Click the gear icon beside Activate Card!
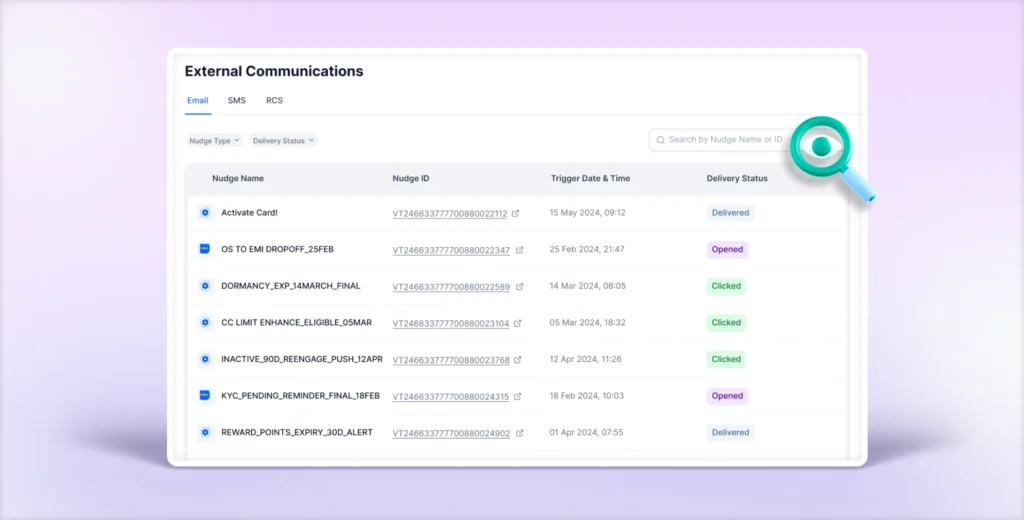Viewport: 1024px width, 520px height. 205,213
